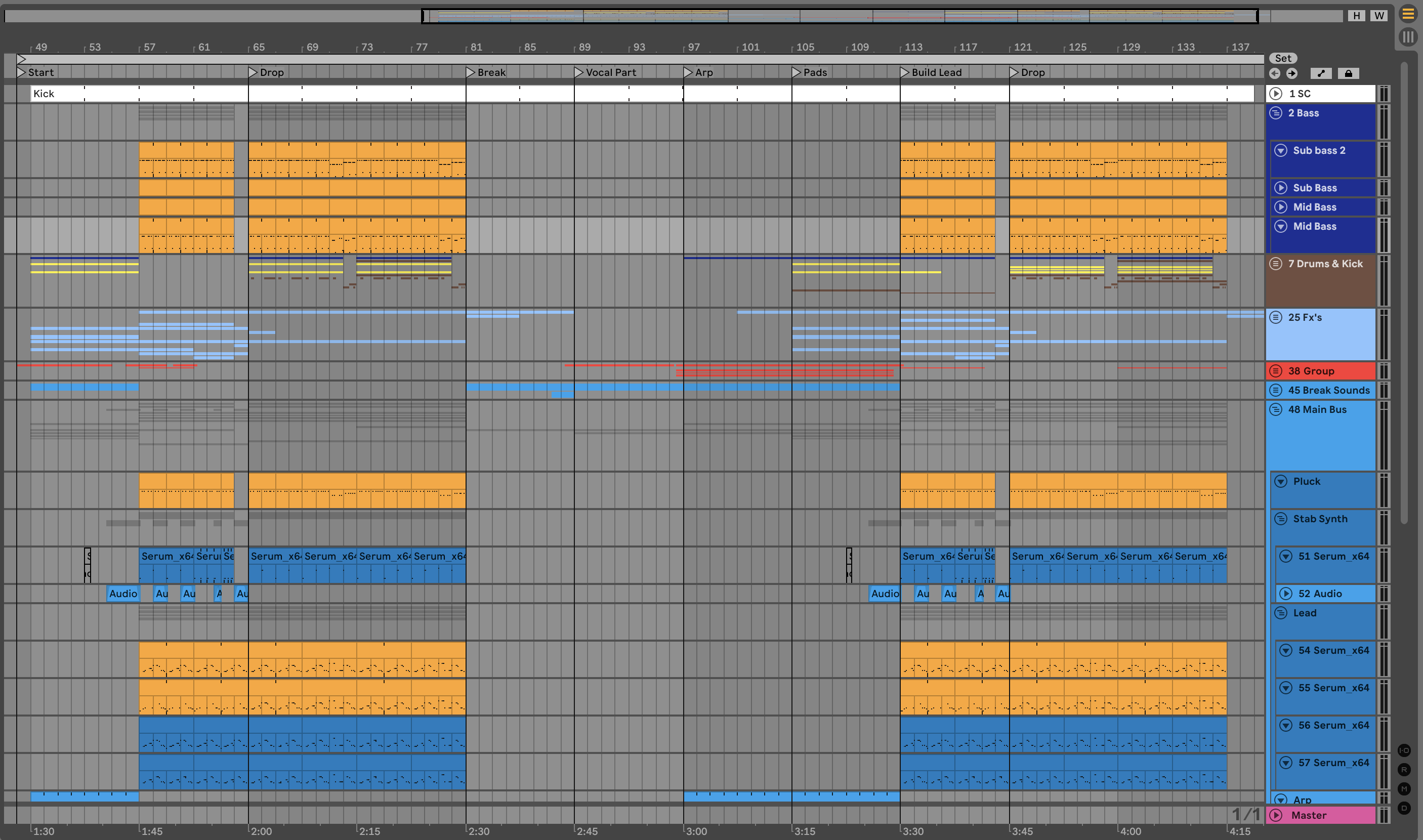This screenshot has width=1423, height=840.
Task: Click the arrangement overview zoom bar
Action: coord(840,15)
